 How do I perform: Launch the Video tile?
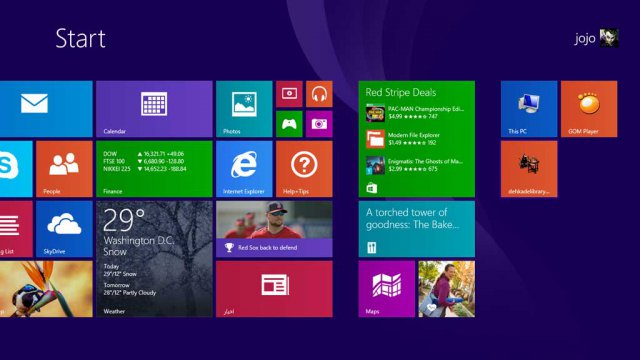(x=289, y=94)
